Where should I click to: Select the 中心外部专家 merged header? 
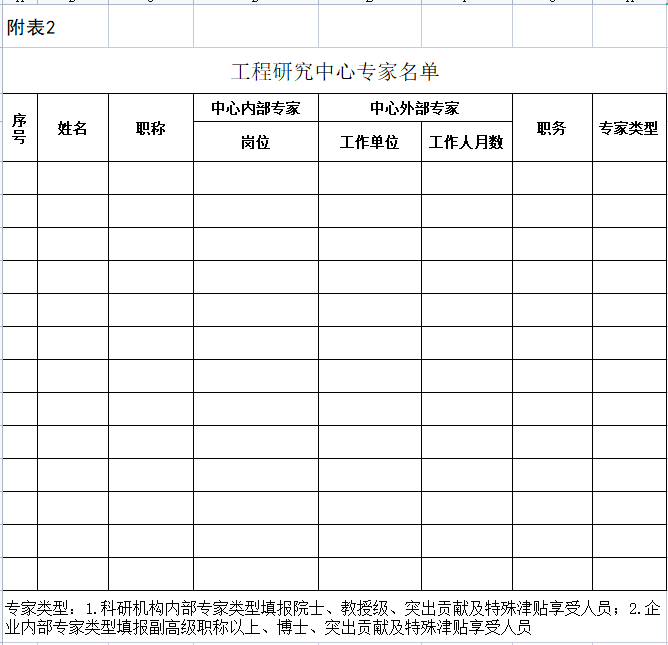415,108
